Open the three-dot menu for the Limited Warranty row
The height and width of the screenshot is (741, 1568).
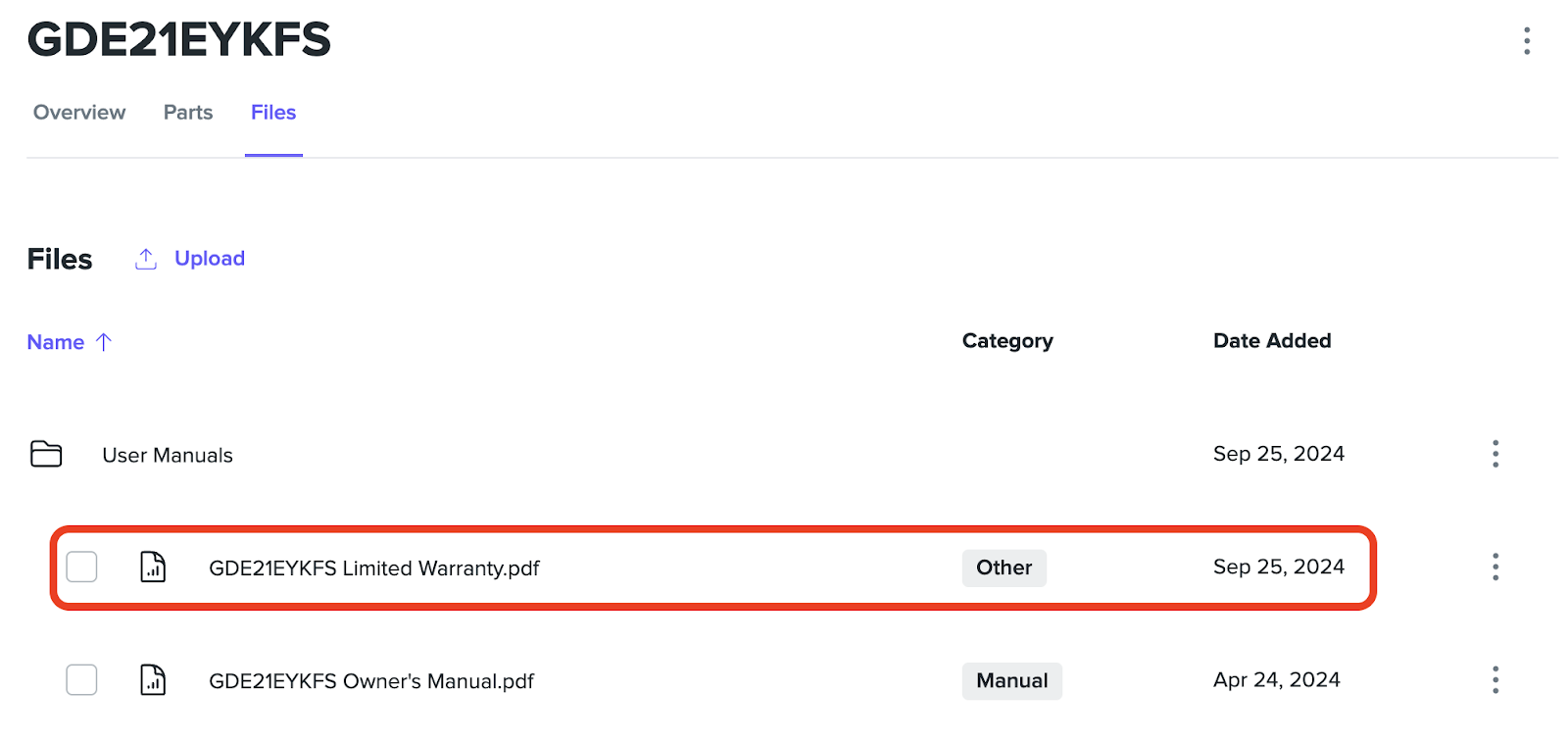click(x=1494, y=567)
